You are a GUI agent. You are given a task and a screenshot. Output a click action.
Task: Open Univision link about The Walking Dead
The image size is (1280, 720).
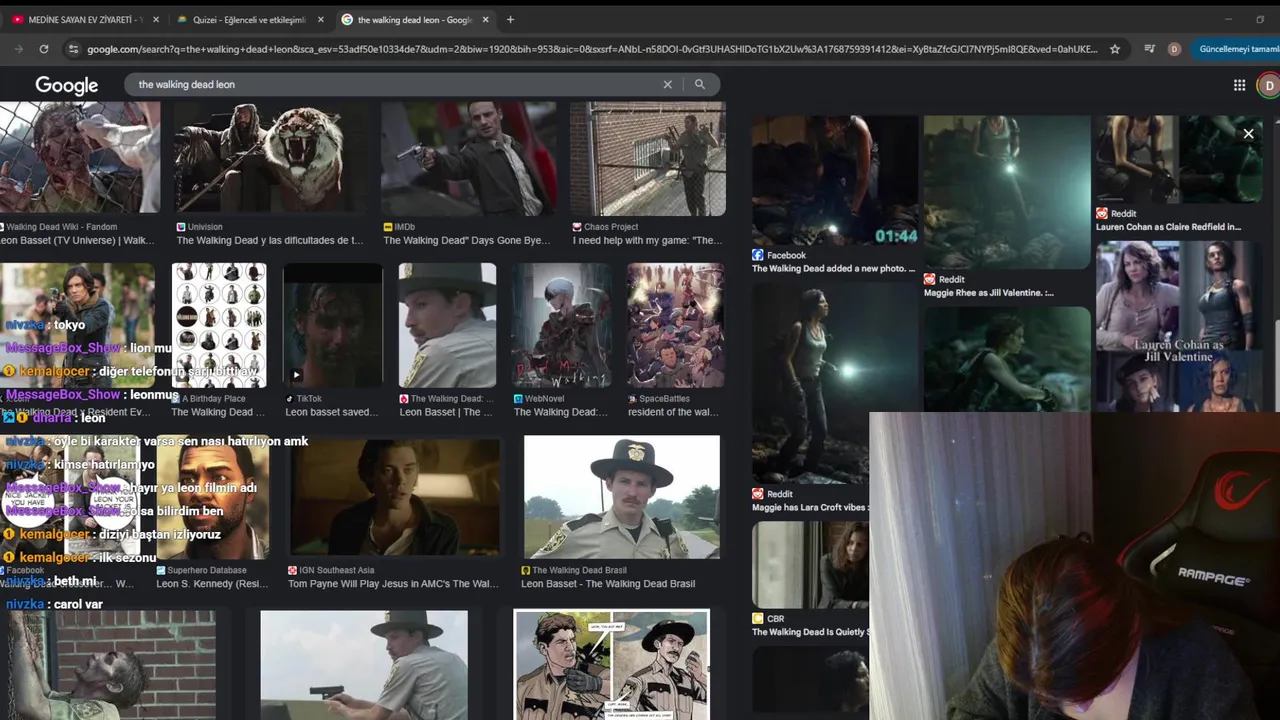click(x=270, y=240)
